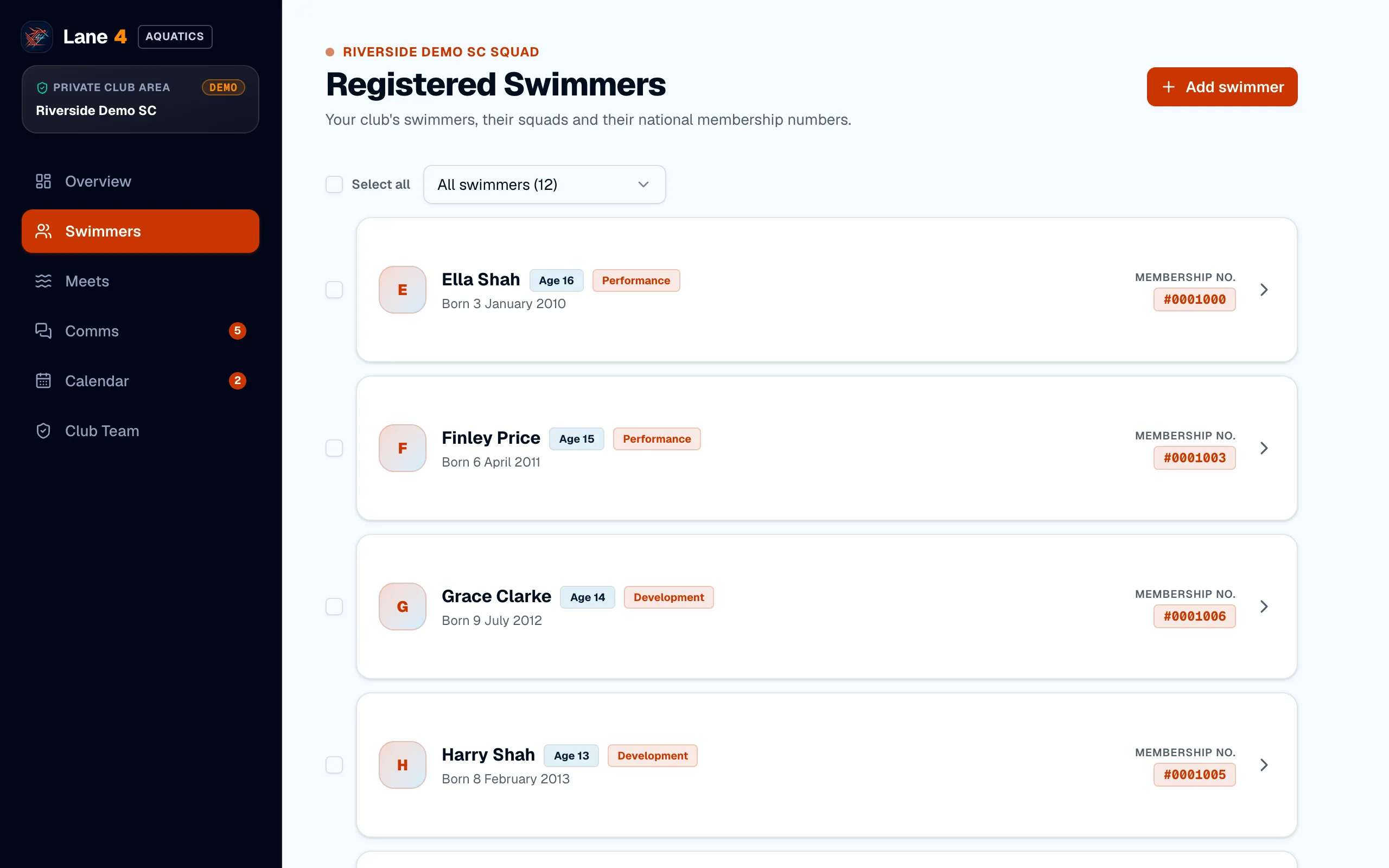The height and width of the screenshot is (868, 1389).
Task: Click 'Born 8 February 2013' text
Action: pyautogui.click(x=505, y=779)
